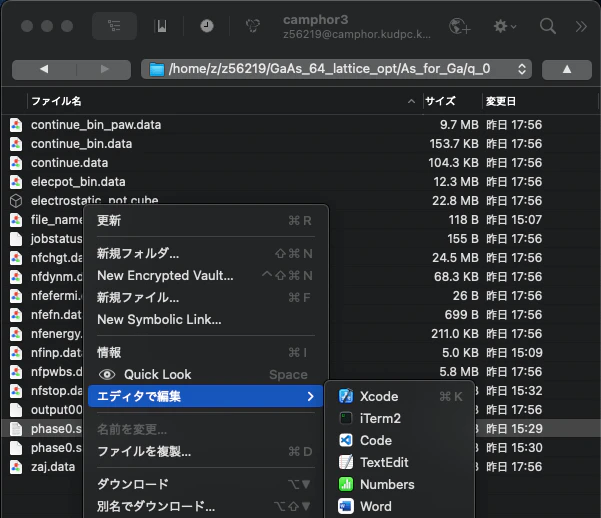
Task: Select file zaj.data
Action: tap(53, 467)
